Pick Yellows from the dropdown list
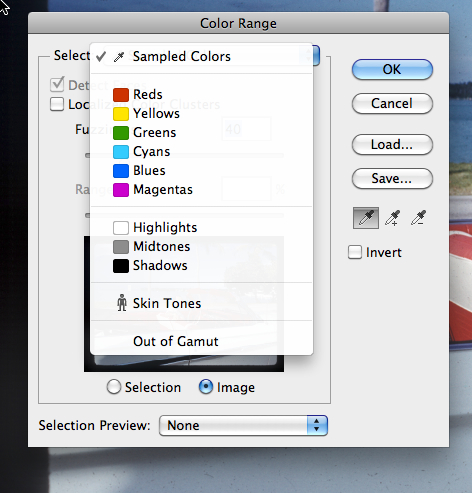The image size is (472, 493). [201, 114]
